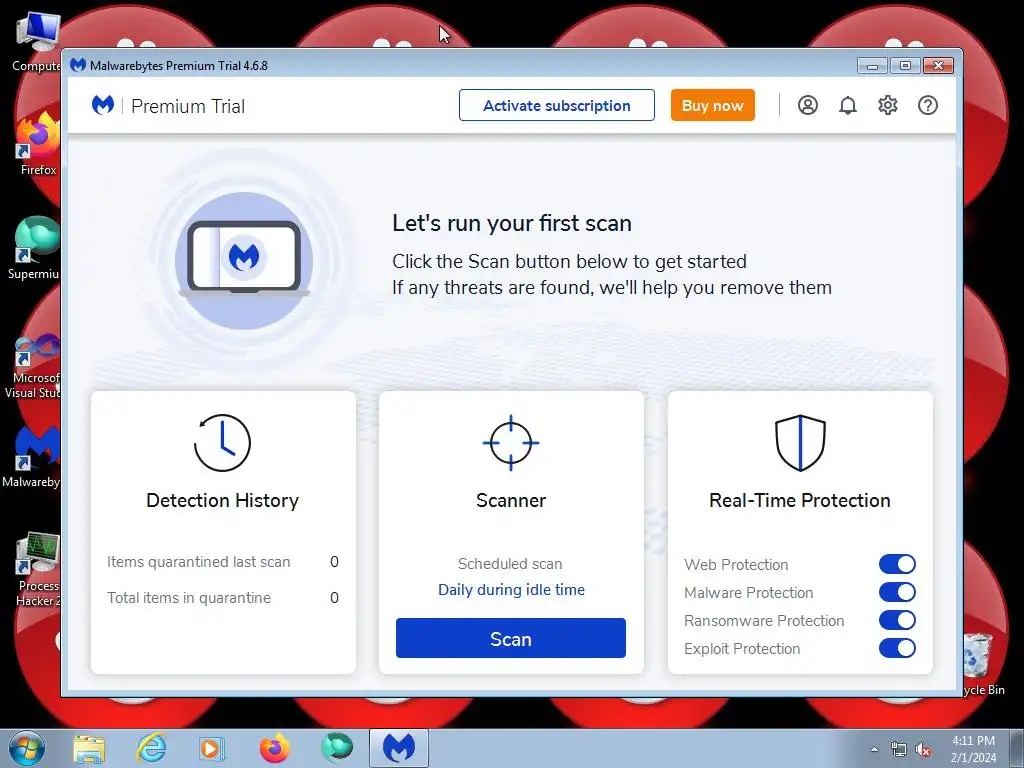Launch Internet Explorer from taskbar
This screenshot has width=1024, height=768.
(x=151, y=748)
